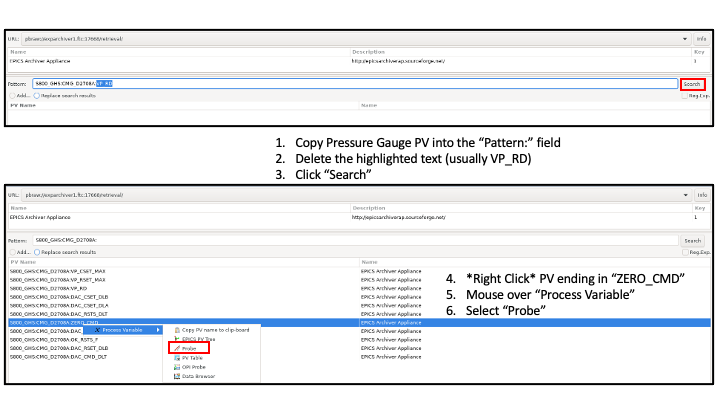The width and height of the screenshot is (720, 405).
Task: Click the PV Table icon in the submenu
Action: tap(175, 357)
